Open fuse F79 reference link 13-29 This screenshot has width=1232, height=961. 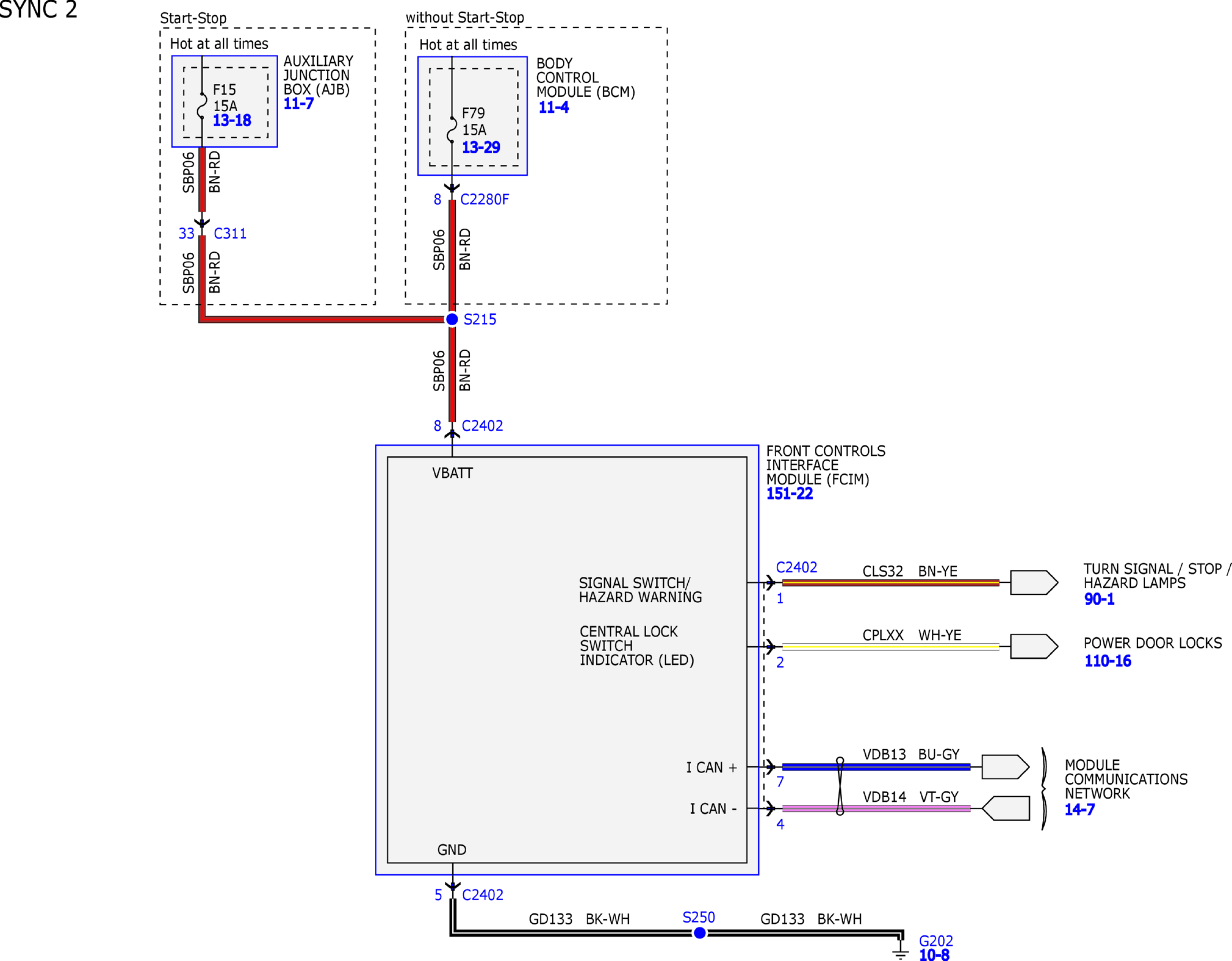point(481,148)
